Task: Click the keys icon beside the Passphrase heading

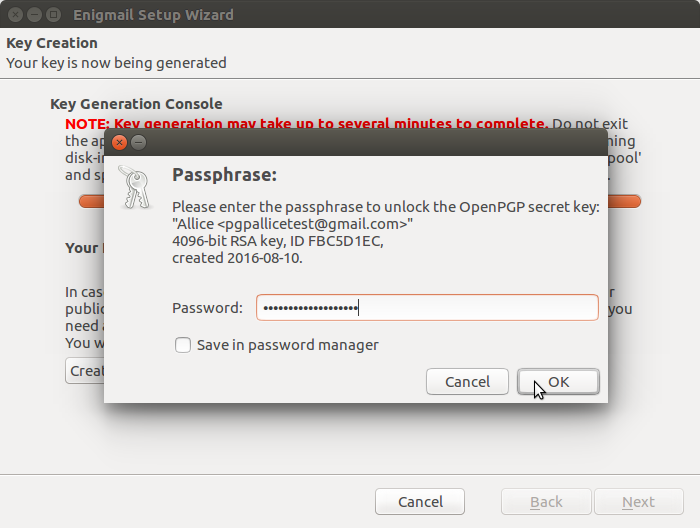Action: click(x=135, y=187)
